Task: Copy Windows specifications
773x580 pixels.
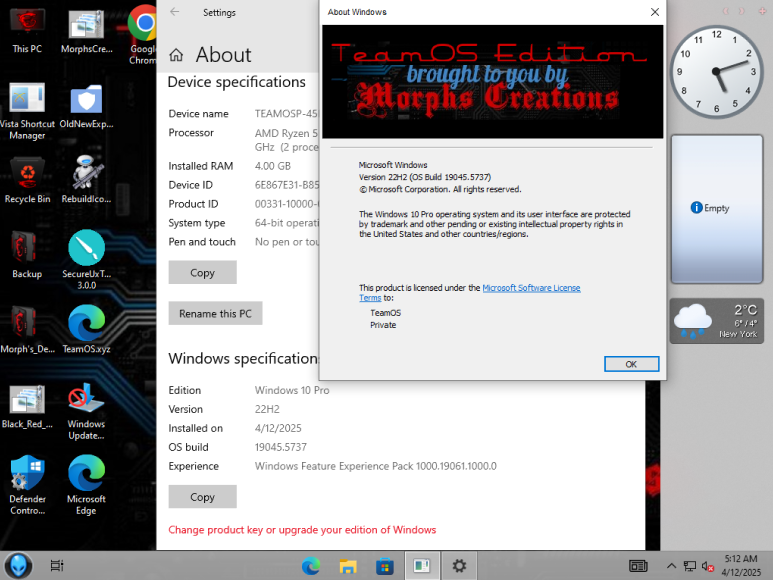Action: (203, 497)
